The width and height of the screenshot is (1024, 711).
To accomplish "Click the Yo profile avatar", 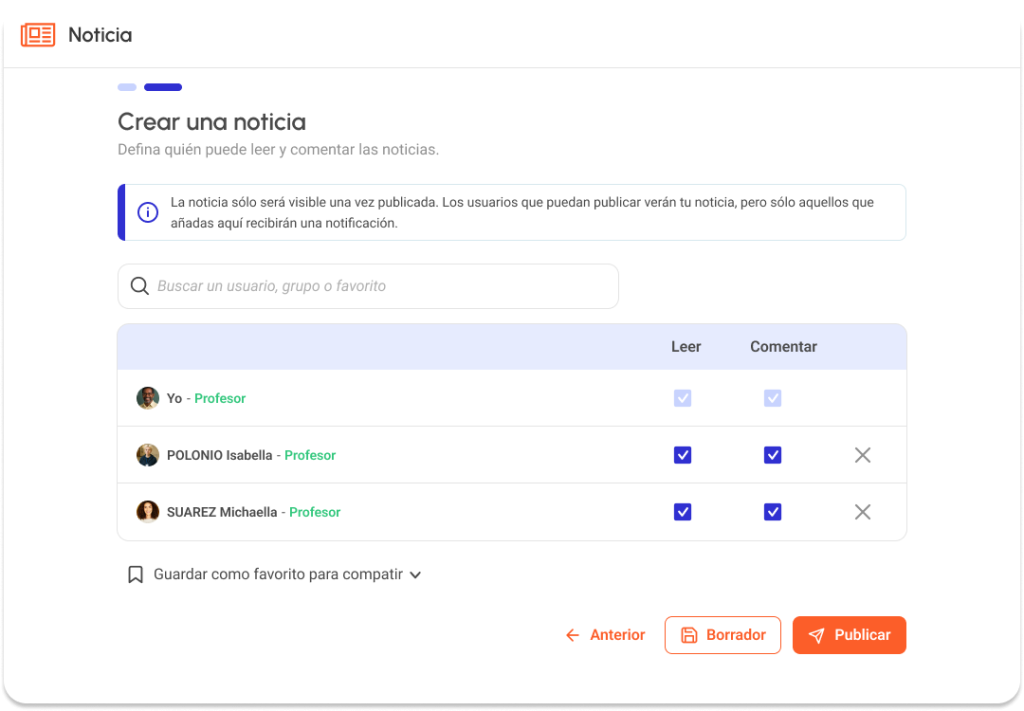I will point(148,398).
